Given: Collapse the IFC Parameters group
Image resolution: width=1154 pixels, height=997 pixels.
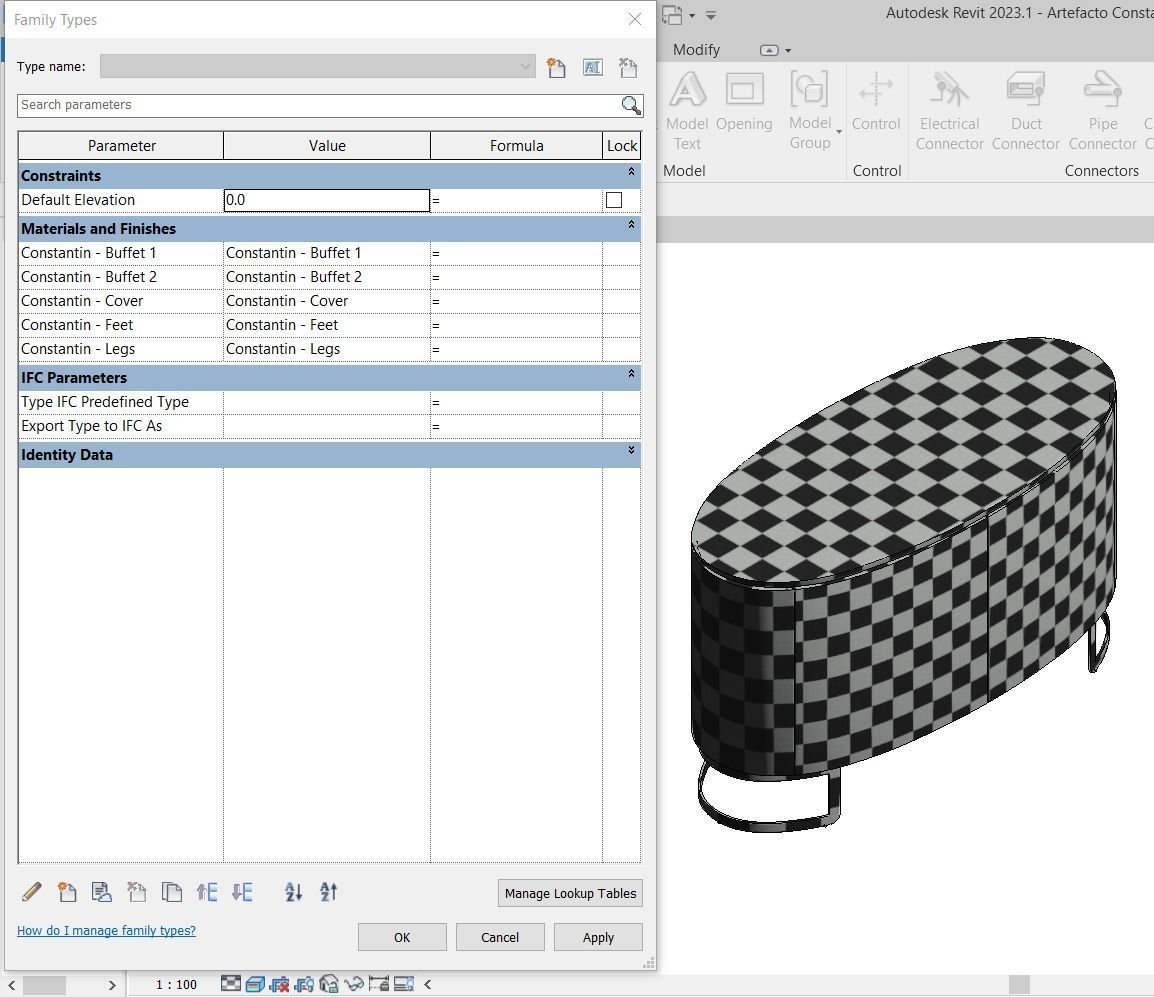Looking at the screenshot, I should pyautogui.click(x=631, y=374).
